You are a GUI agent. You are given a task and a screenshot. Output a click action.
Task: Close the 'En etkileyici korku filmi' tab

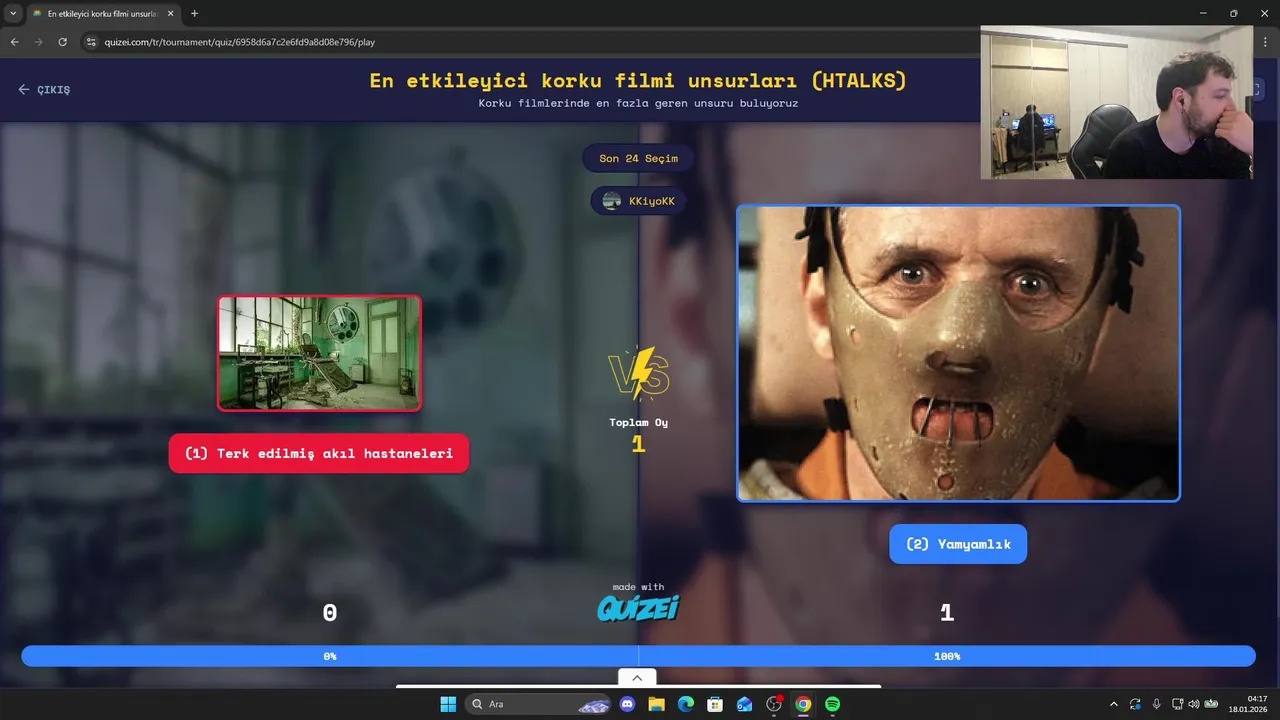pyautogui.click(x=170, y=14)
